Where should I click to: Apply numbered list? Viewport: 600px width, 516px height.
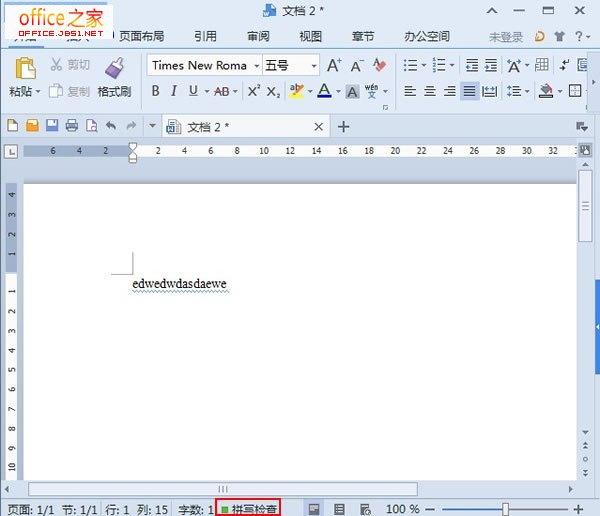click(x=439, y=65)
